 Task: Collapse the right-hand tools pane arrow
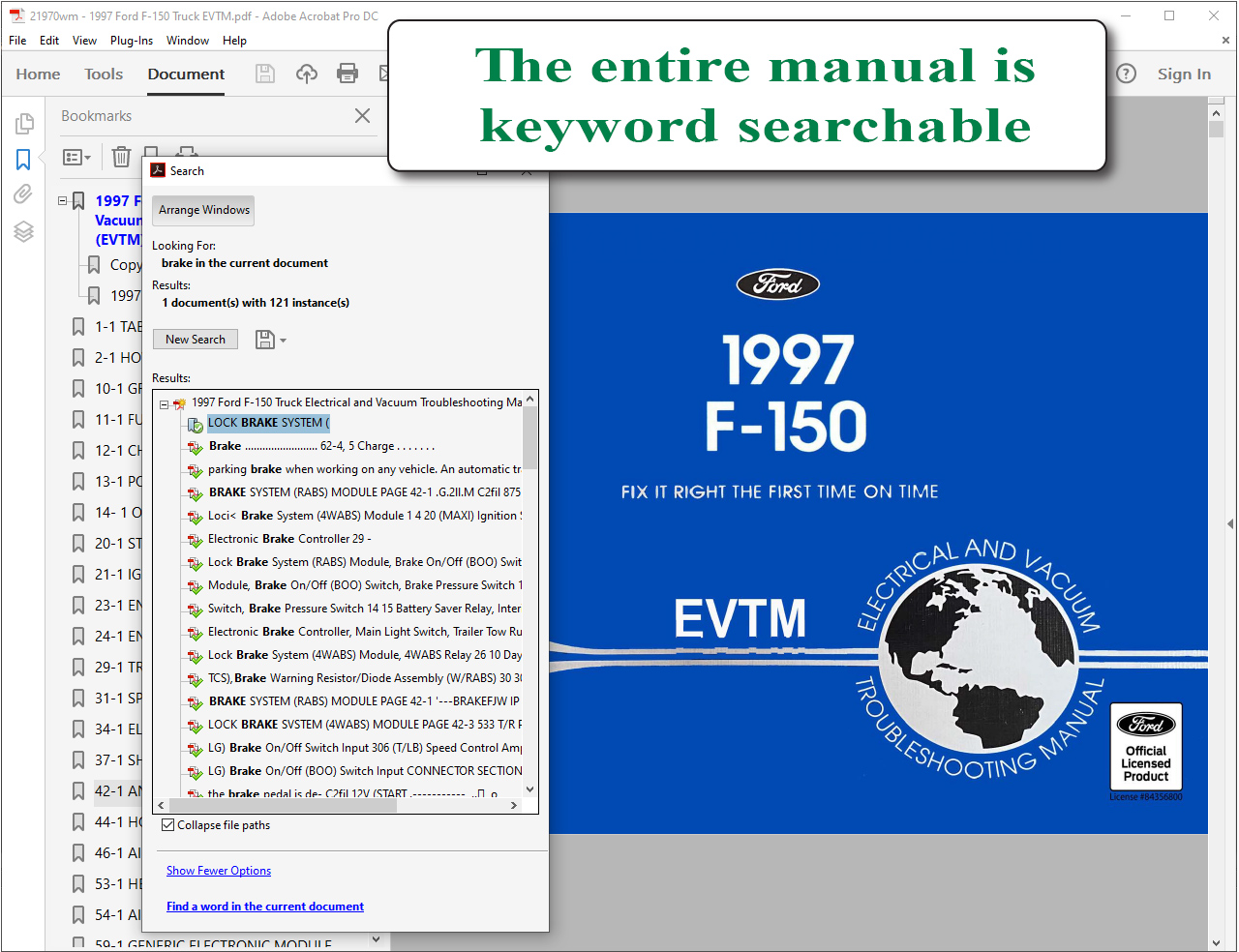pyautogui.click(x=1230, y=523)
